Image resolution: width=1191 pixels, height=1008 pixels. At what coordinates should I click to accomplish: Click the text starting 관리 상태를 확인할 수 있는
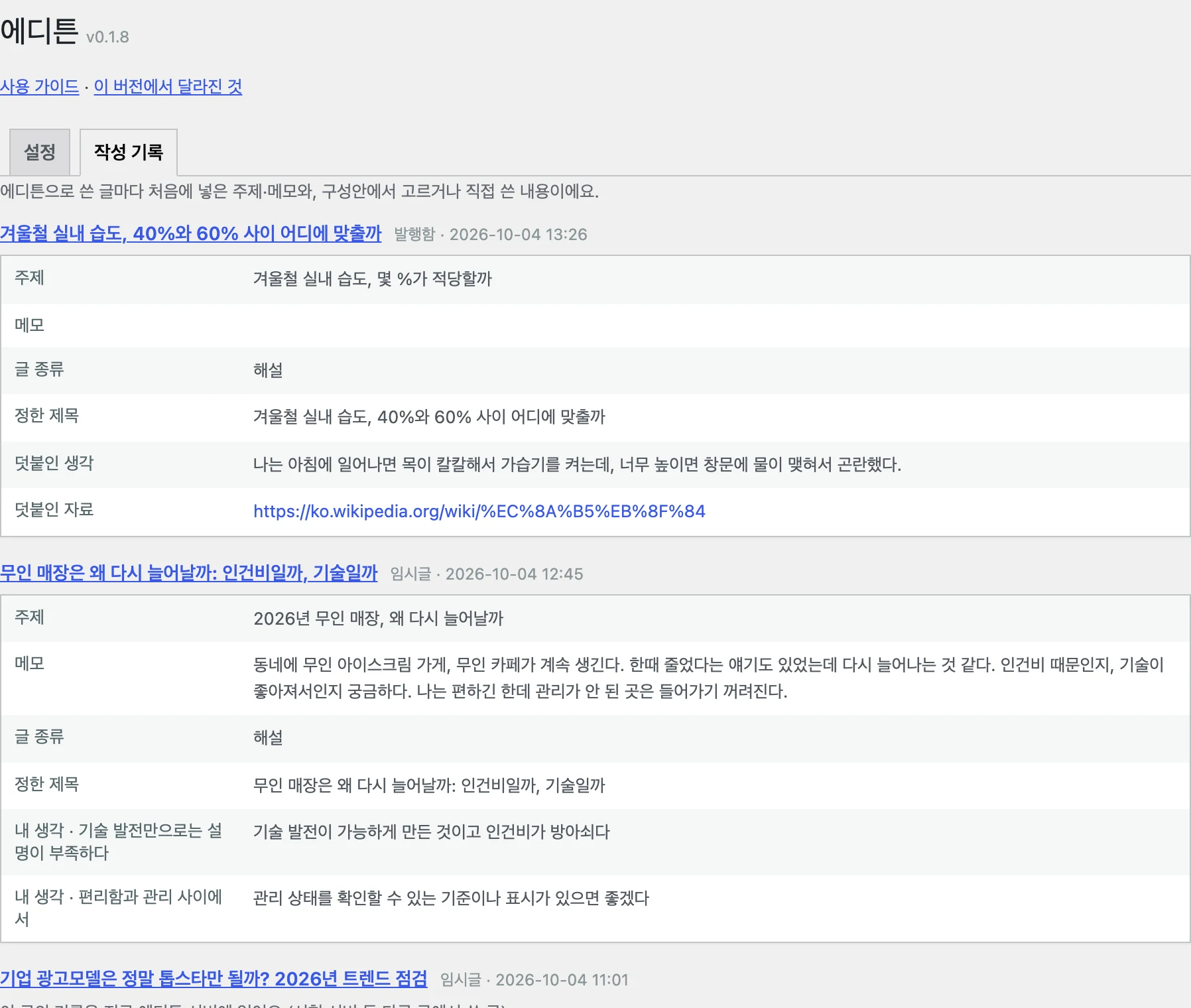click(x=451, y=899)
